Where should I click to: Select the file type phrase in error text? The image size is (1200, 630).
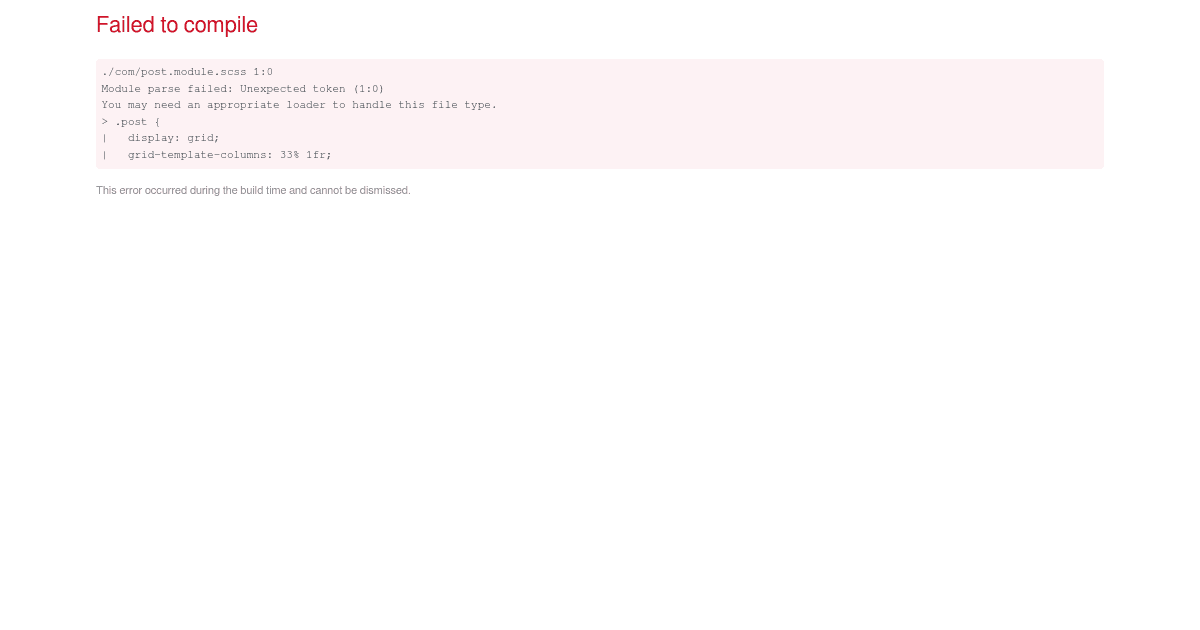click(x=462, y=105)
